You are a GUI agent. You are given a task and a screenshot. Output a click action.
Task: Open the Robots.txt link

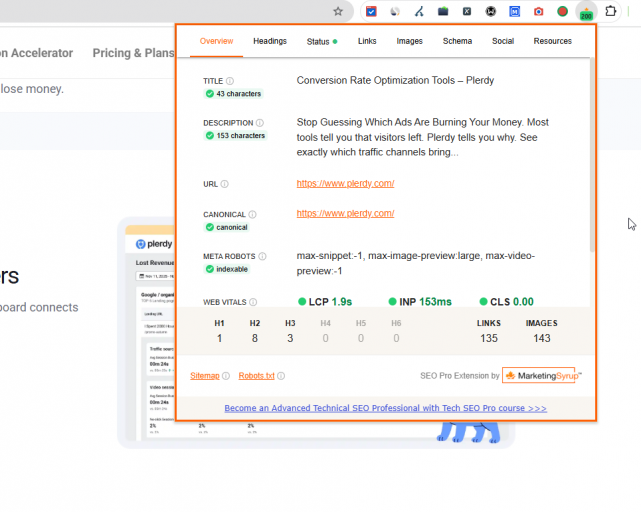click(256, 375)
